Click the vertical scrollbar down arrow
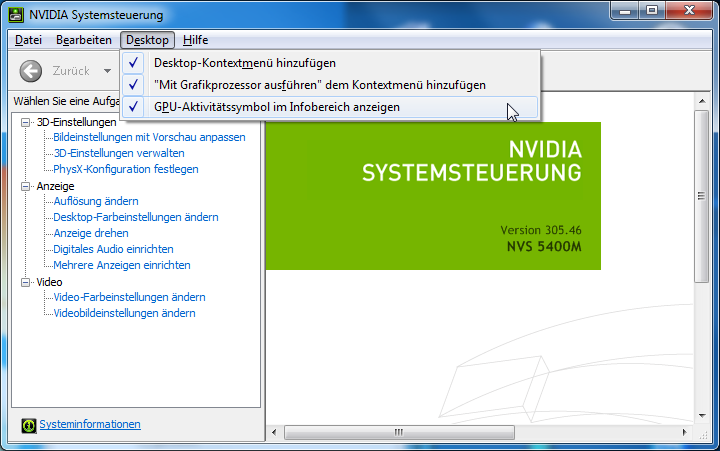The image size is (720, 451). click(x=702, y=416)
